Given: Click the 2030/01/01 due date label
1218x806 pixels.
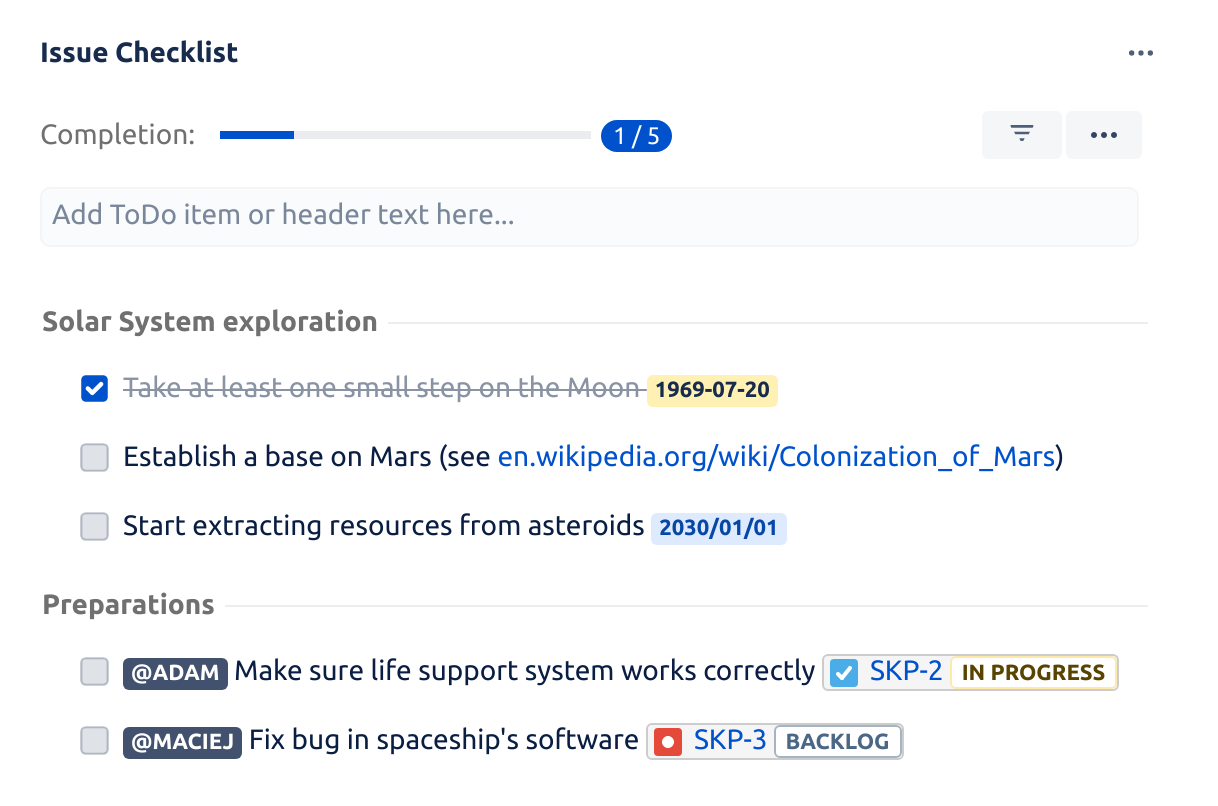Looking at the screenshot, I should tap(718, 528).
